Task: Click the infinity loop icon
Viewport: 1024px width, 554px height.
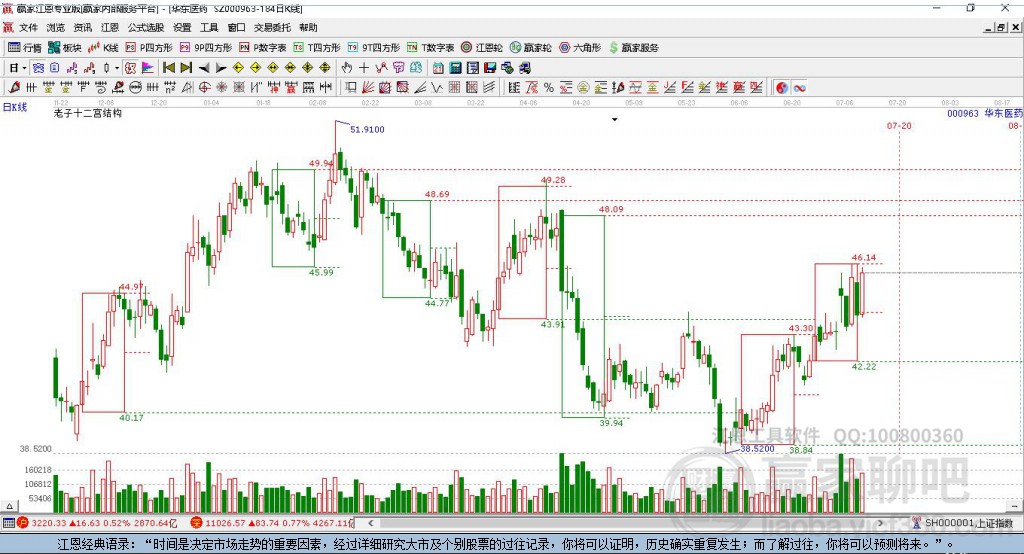Action: pyautogui.click(x=799, y=88)
